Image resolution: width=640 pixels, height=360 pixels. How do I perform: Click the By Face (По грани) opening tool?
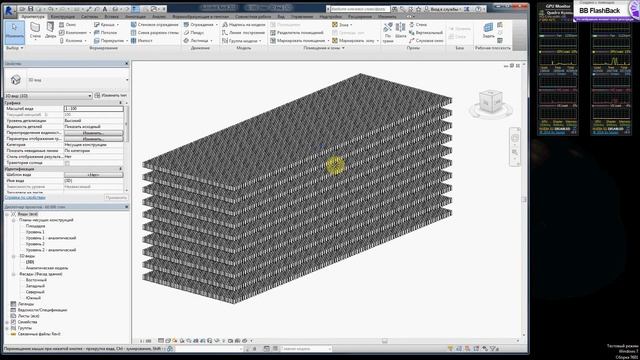click(x=388, y=32)
